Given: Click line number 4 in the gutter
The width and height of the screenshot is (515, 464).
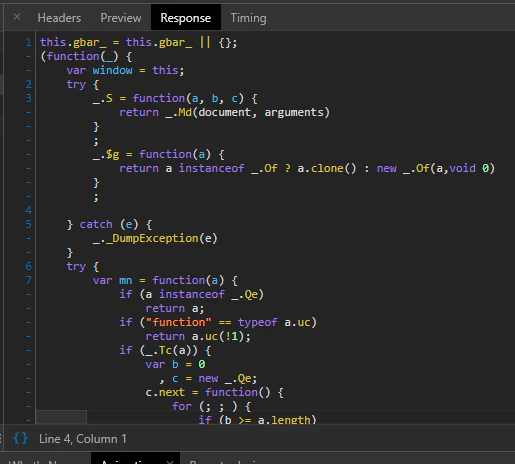Looking at the screenshot, I should click(x=29, y=210).
